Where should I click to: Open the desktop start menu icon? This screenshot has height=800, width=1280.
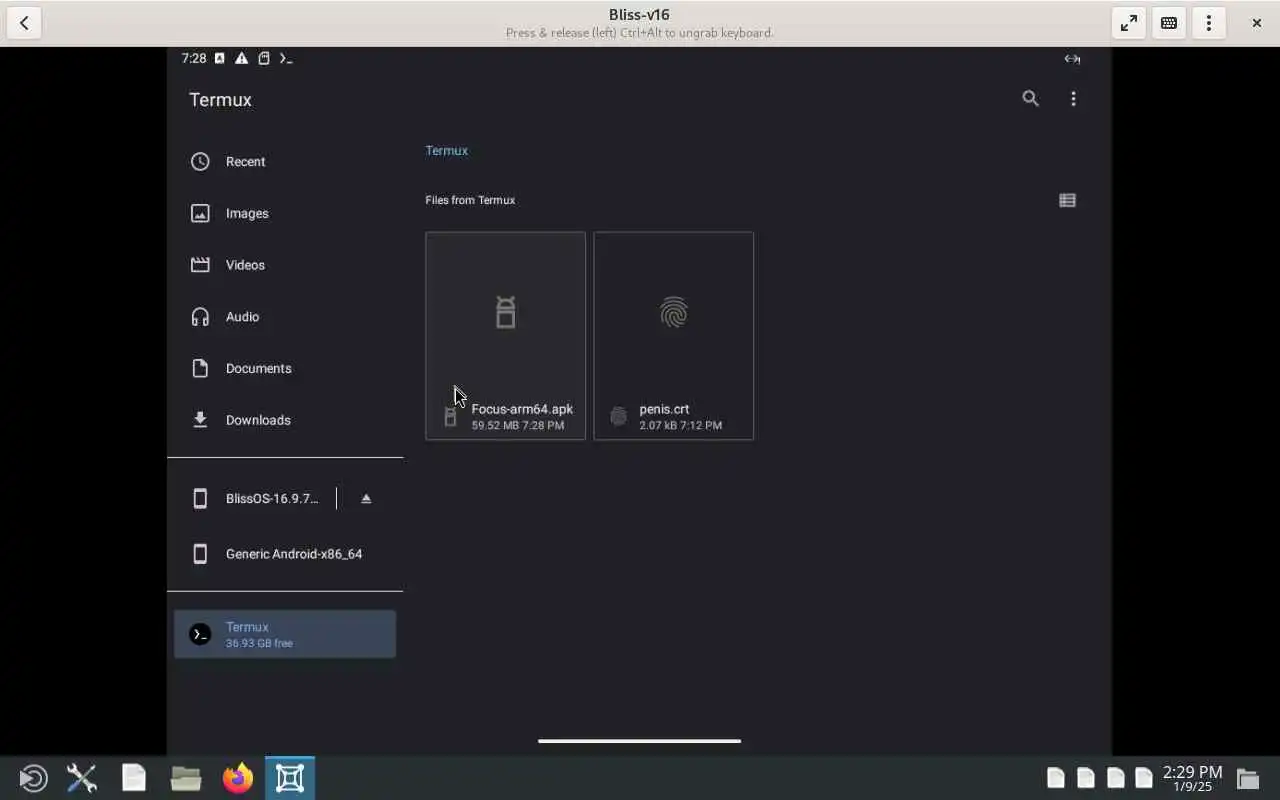coord(32,778)
